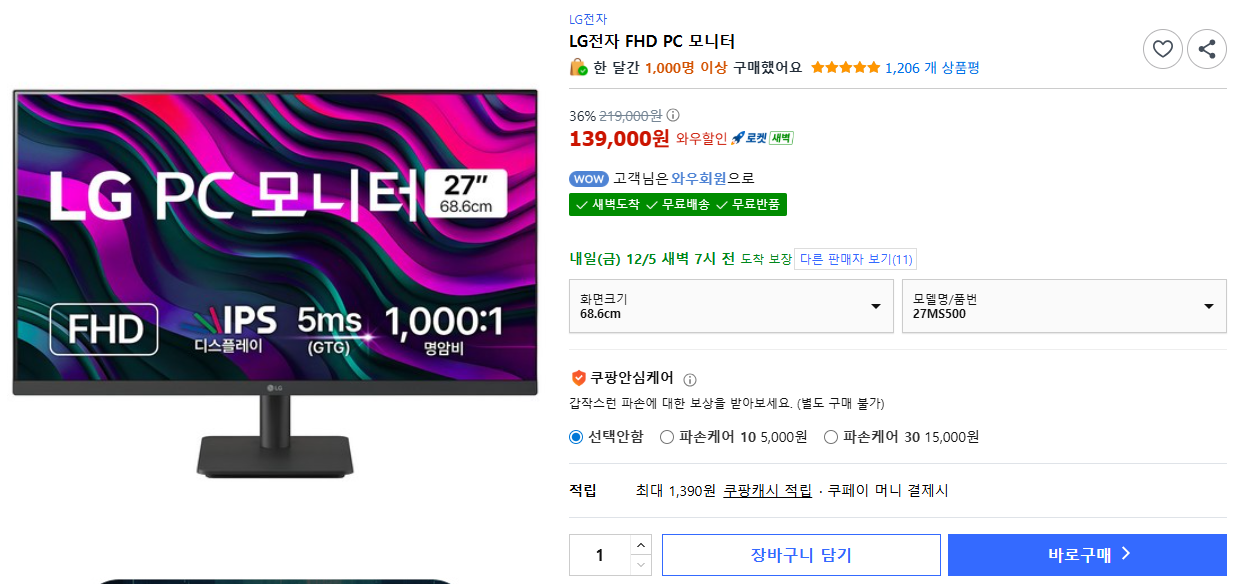
Task: Click the info icon next to 쿠팡안심케어
Action: pyautogui.click(x=690, y=380)
